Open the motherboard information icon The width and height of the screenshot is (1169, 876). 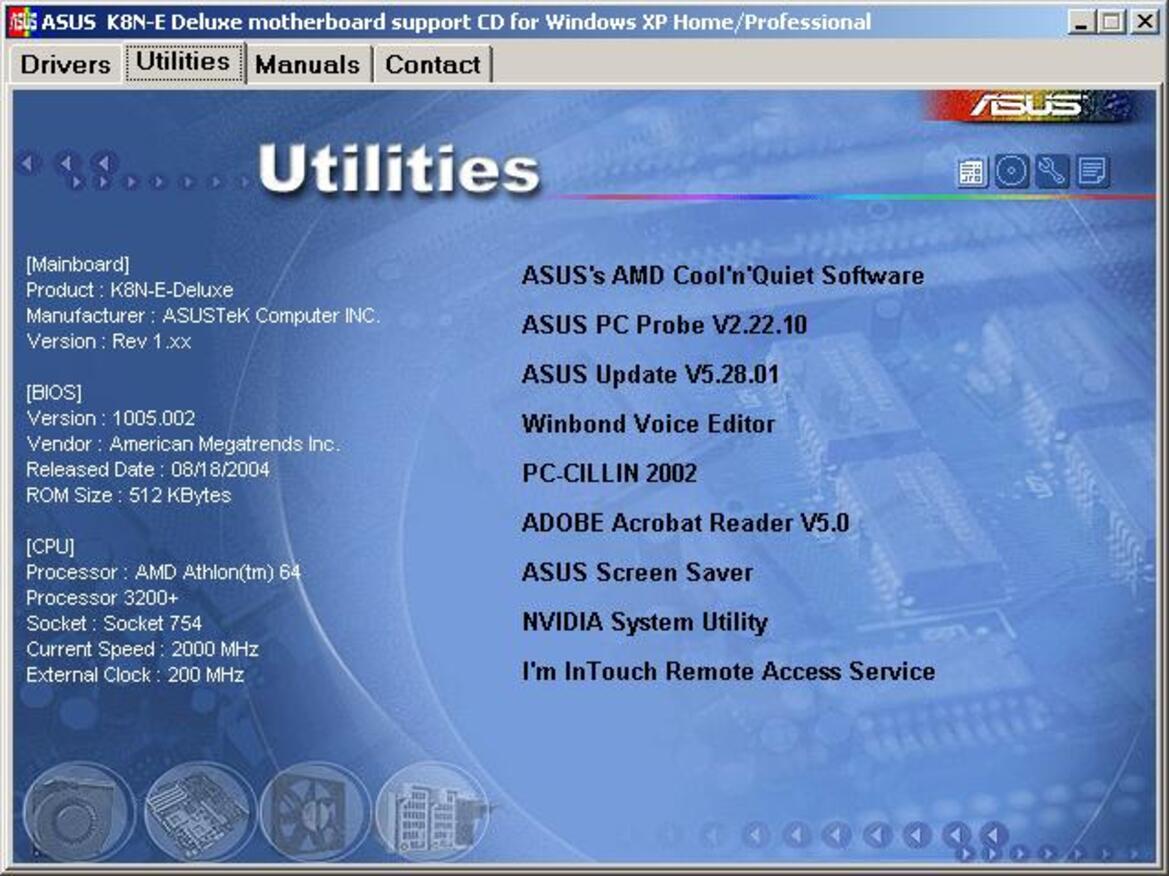click(971, 172)
